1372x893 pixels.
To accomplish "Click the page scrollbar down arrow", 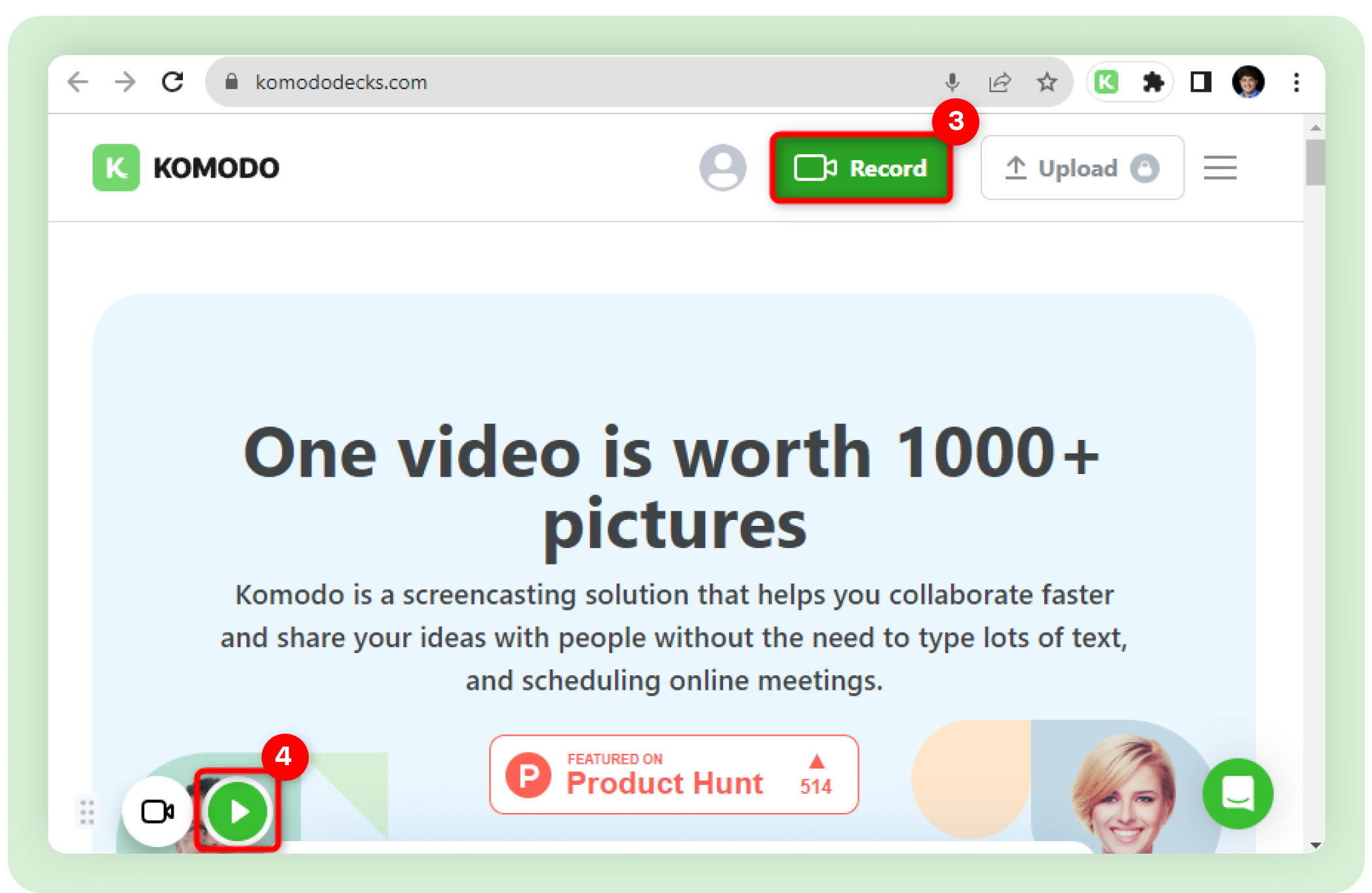I will [1315, 845].
